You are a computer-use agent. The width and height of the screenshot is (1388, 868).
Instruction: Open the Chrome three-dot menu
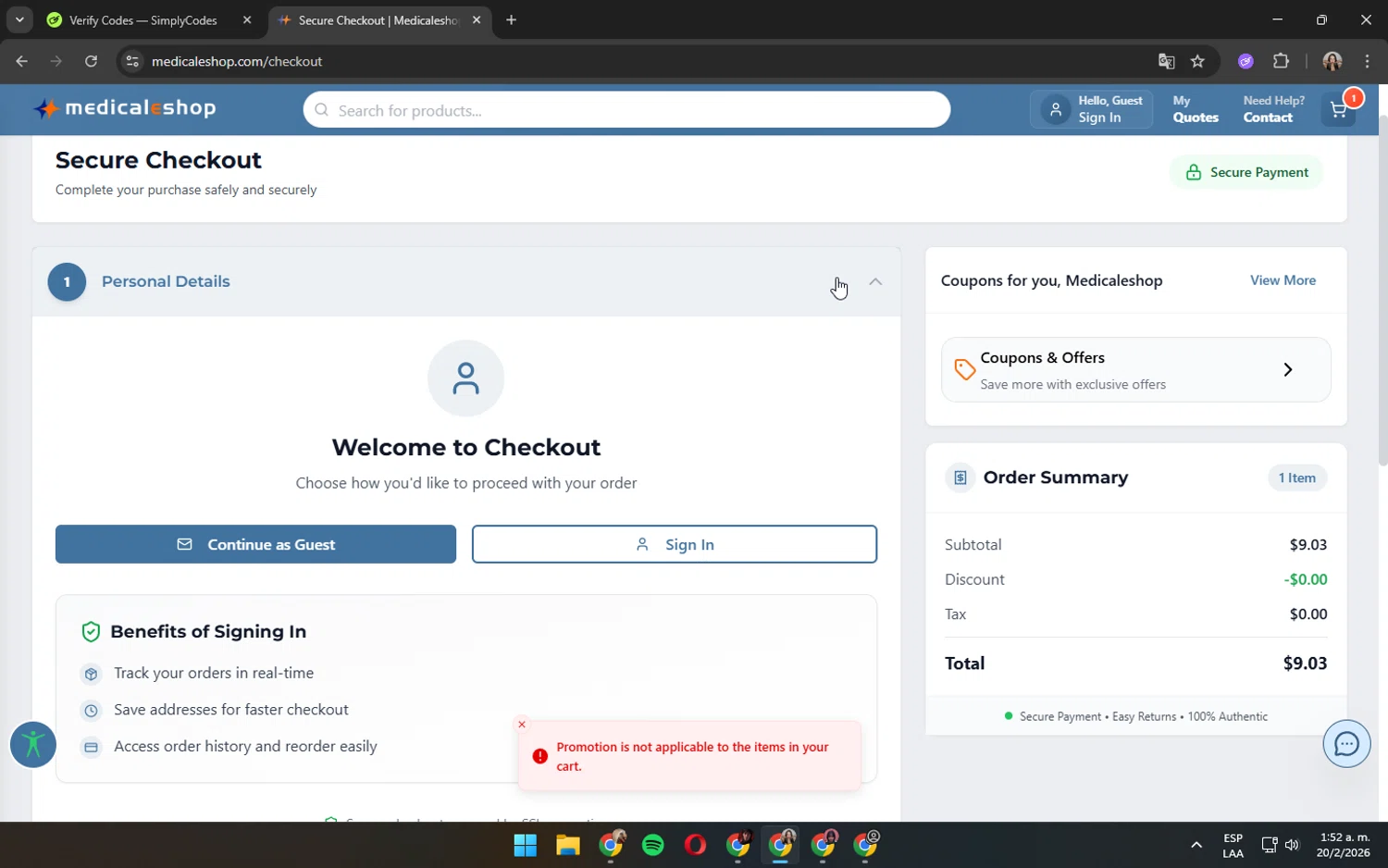point(1367,61)
